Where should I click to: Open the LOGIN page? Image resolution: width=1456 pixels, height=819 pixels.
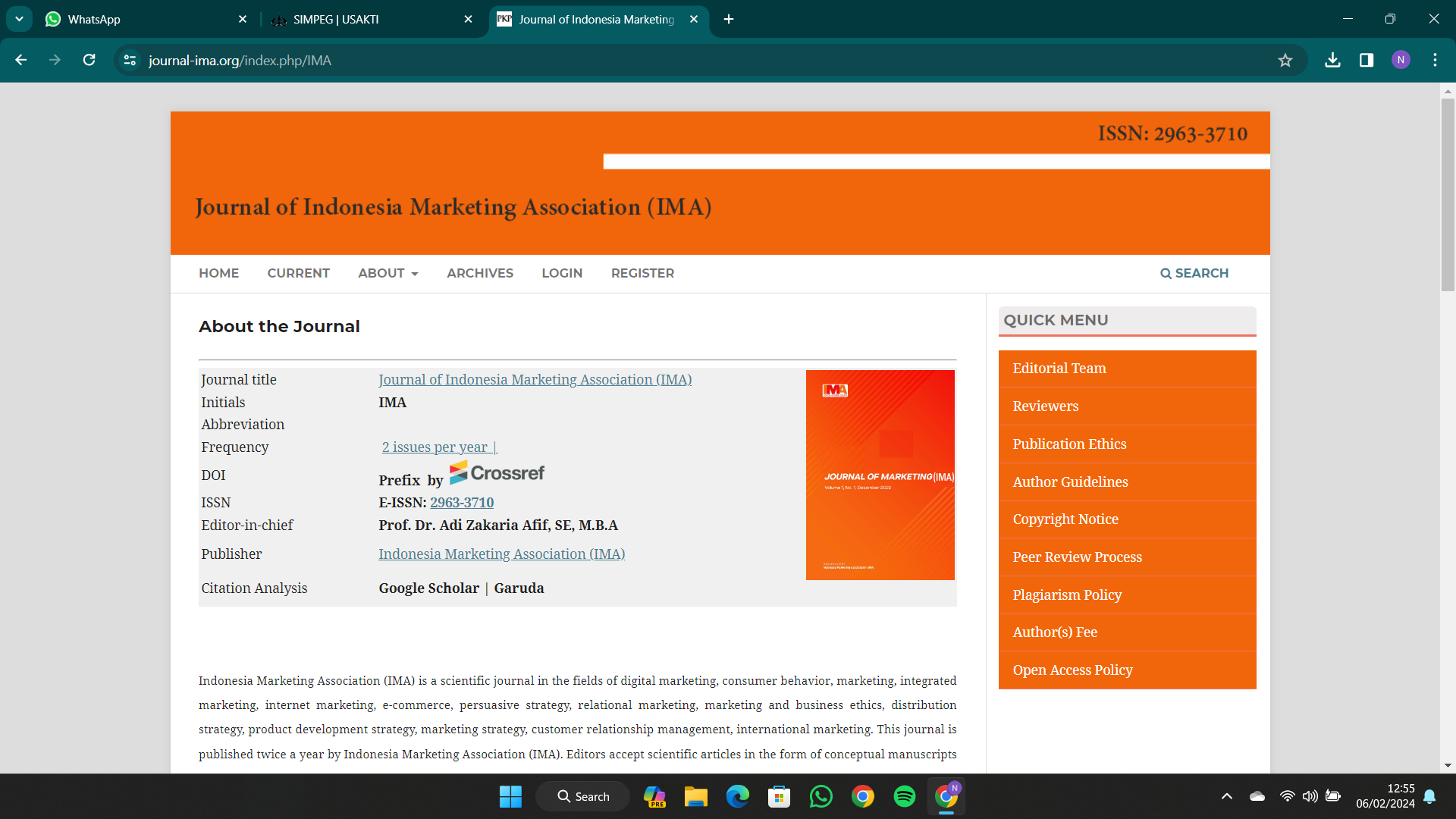click(x=562, y=273)
